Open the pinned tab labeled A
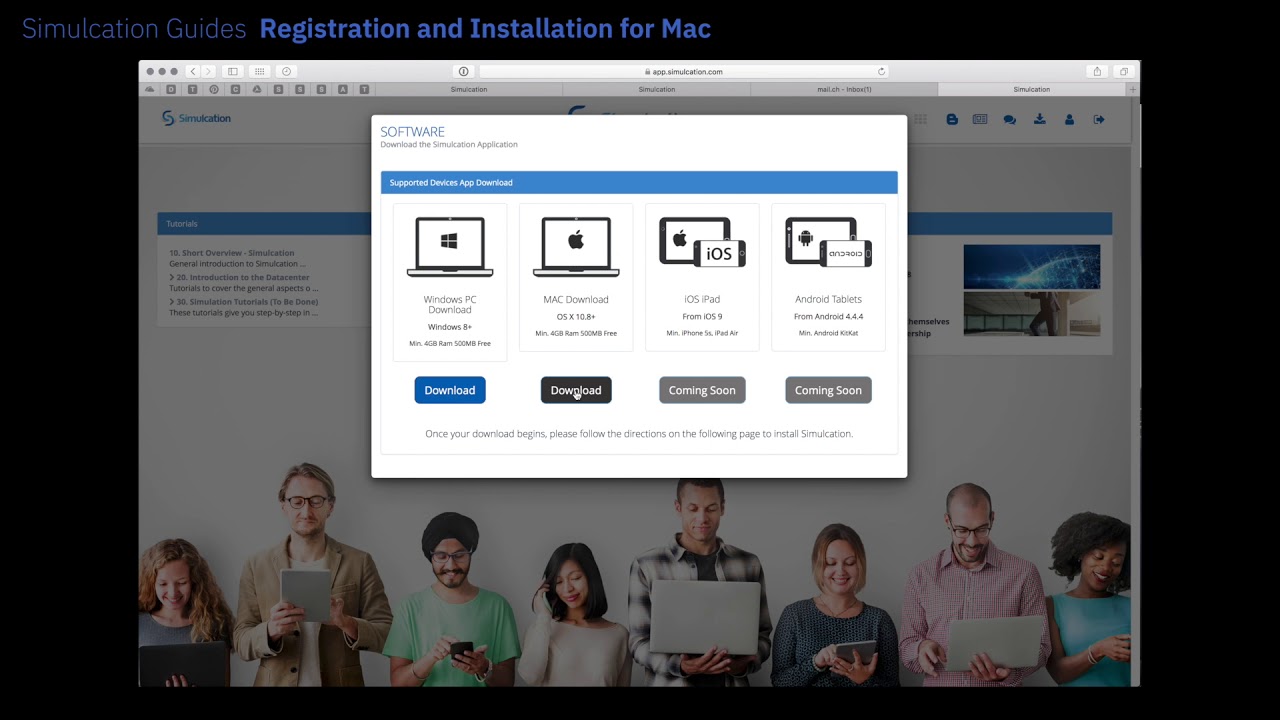 click(x=343, y=89)
